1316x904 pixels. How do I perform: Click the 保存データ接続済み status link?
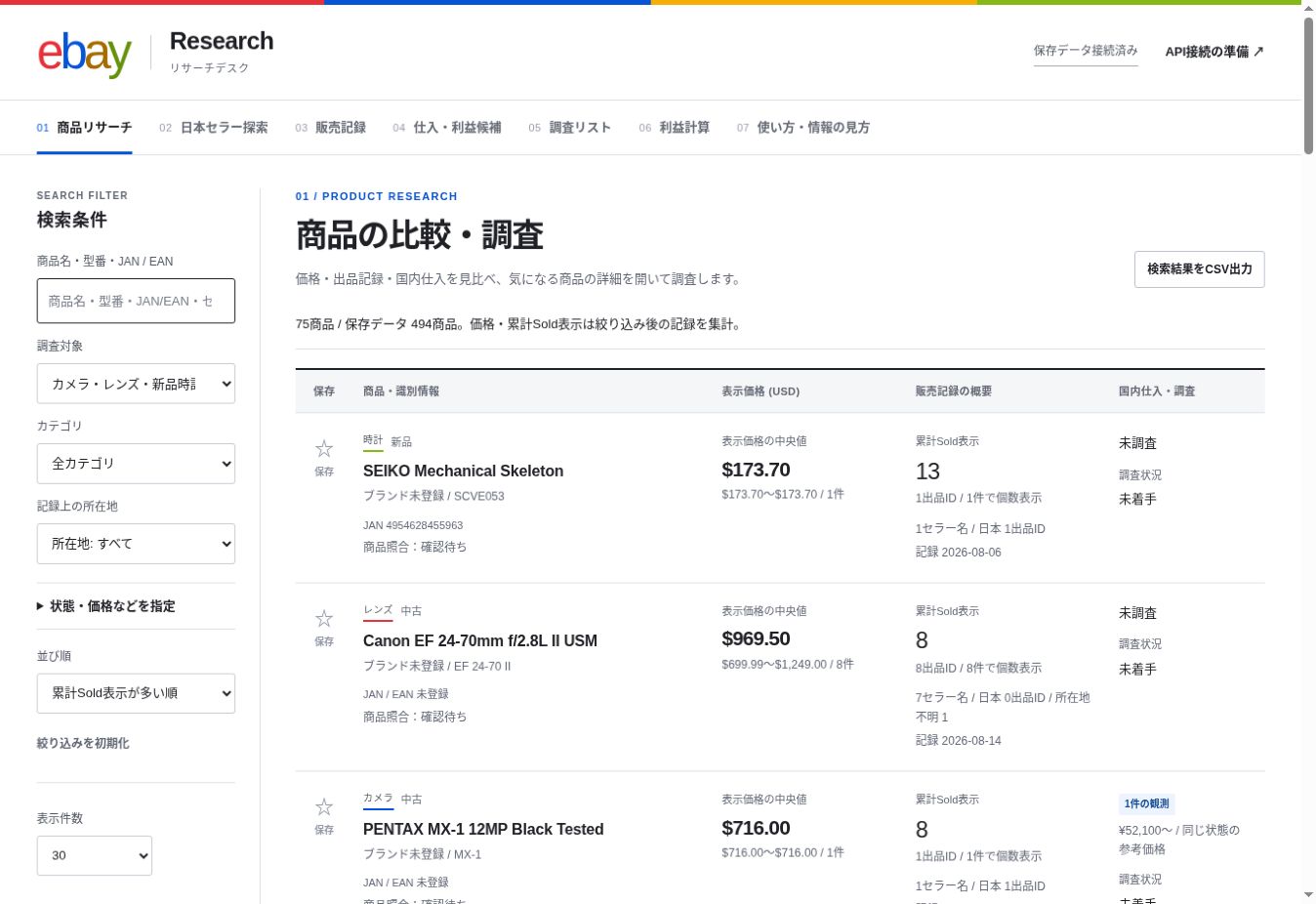[1086, 51]
